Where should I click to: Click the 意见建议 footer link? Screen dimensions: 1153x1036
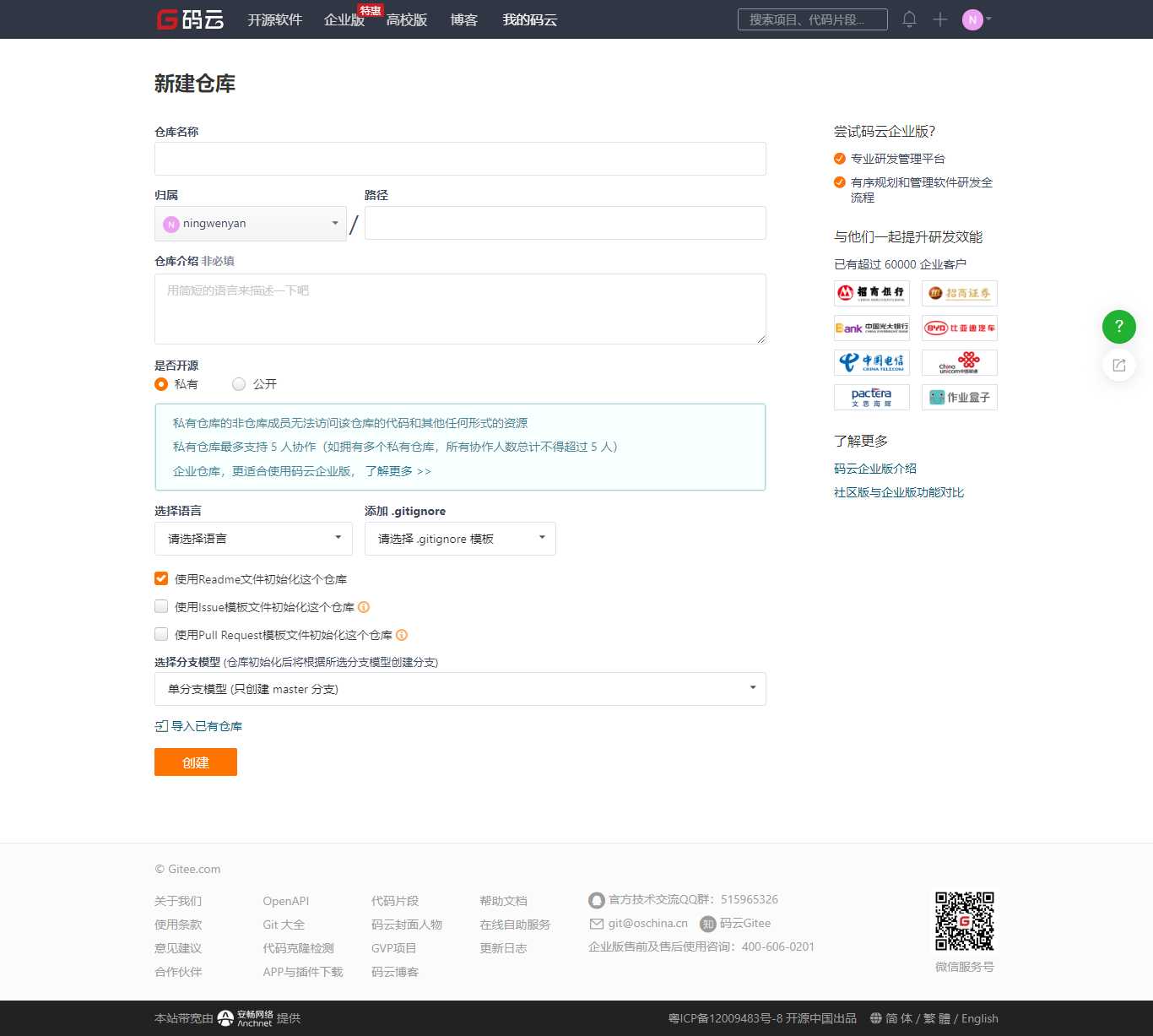tap(178, 948)
